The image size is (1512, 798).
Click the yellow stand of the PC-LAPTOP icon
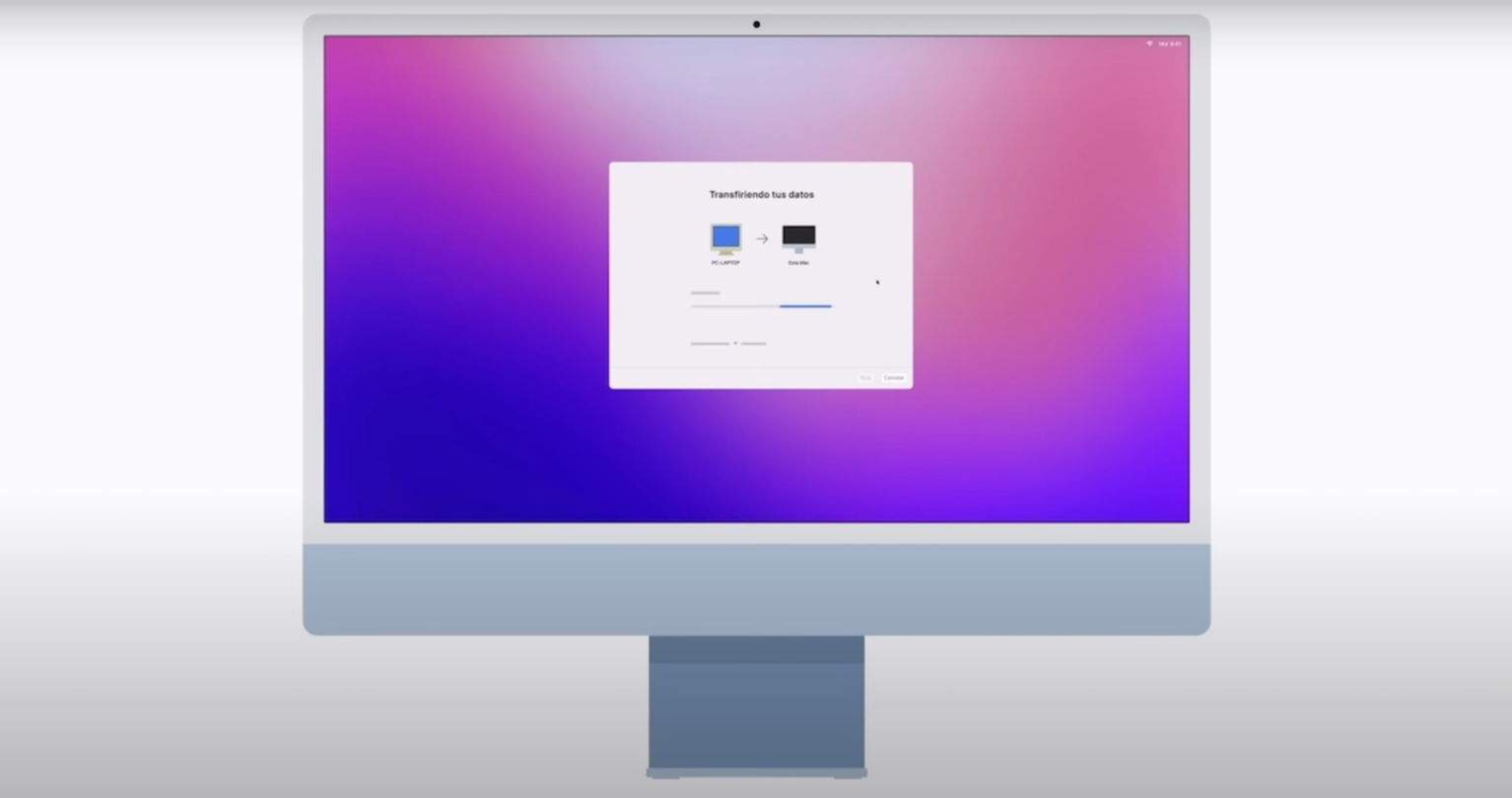pos(726,251)
